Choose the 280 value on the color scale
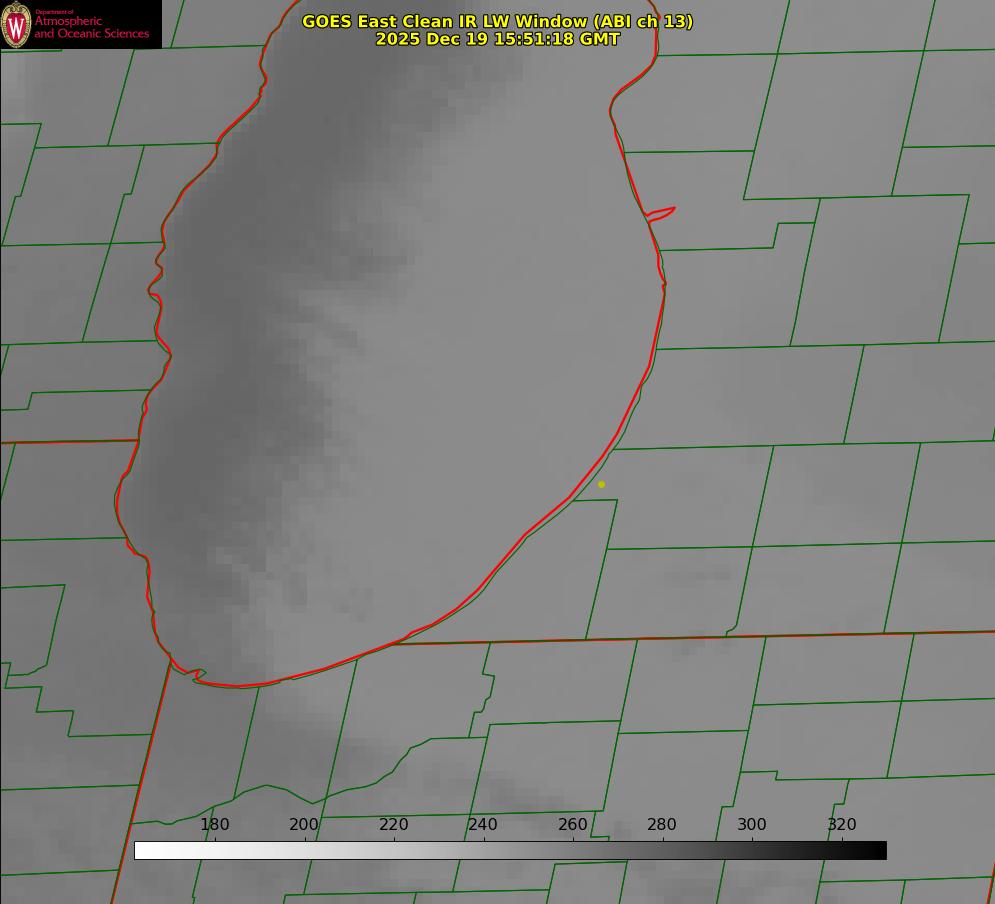The width and height of the screenshot is (995, 904). [x=662, y=824]
